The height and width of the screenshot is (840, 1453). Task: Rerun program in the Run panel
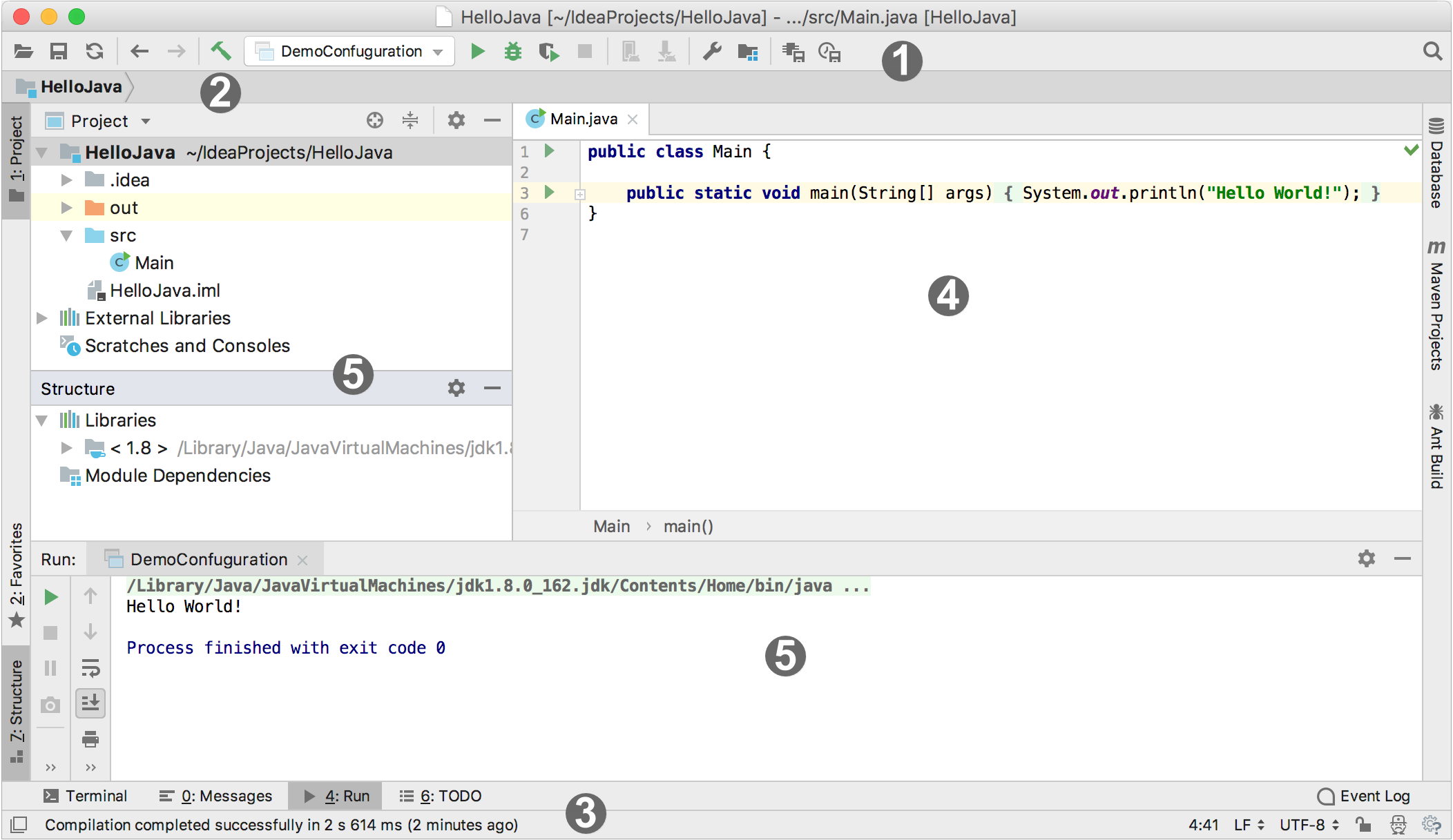pyautogui.click(x=51, y=597)
